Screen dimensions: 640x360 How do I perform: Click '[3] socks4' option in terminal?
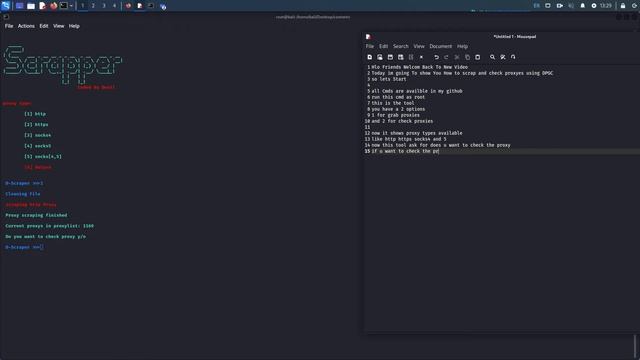point(38,135)
